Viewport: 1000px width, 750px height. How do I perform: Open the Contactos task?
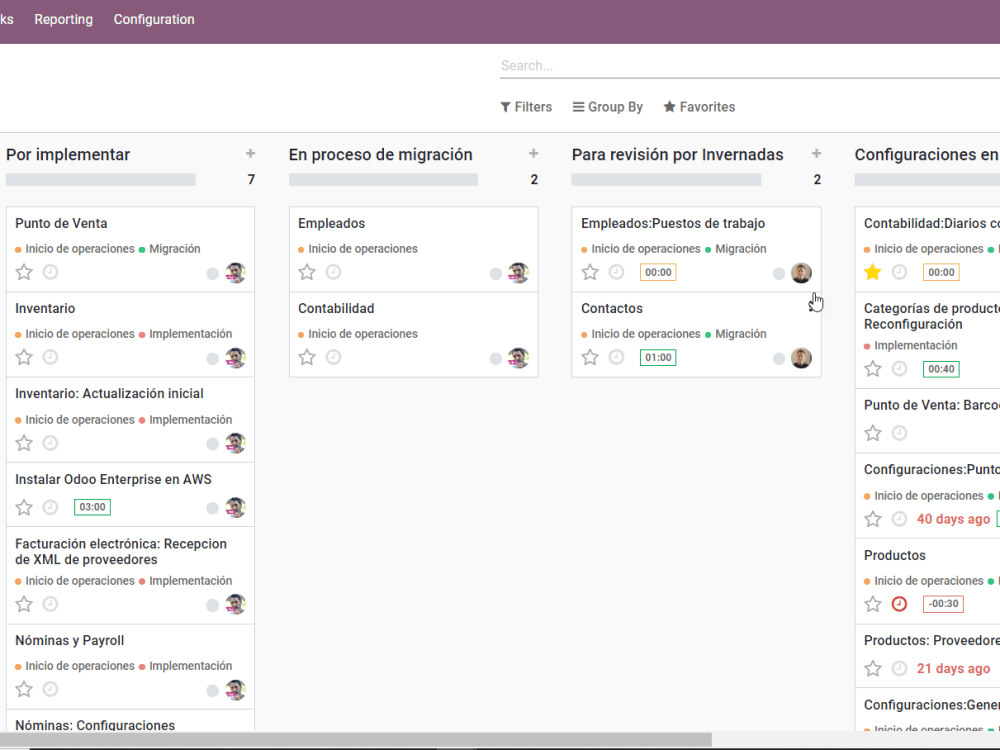click(x=612, y=309)
